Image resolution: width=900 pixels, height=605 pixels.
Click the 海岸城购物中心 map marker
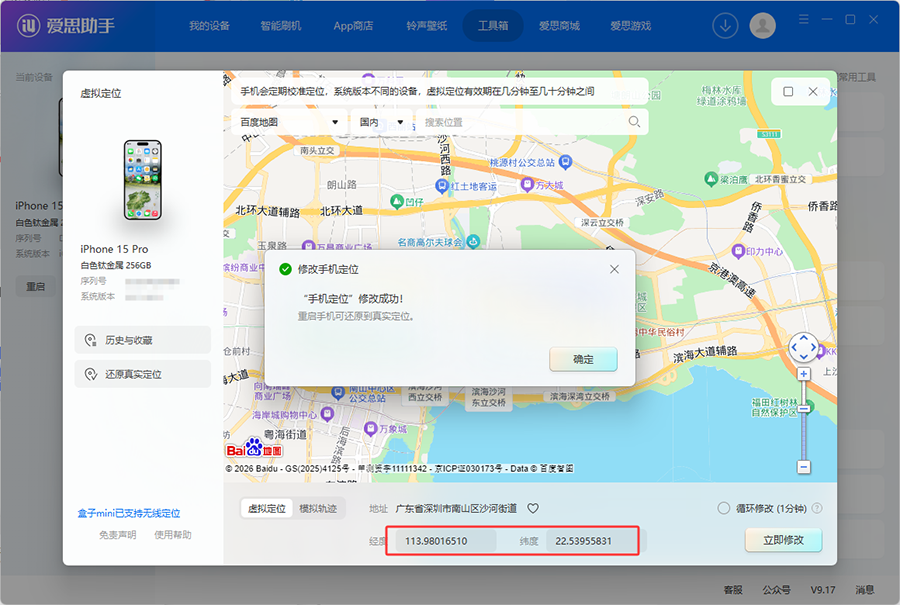pos(327,413)
